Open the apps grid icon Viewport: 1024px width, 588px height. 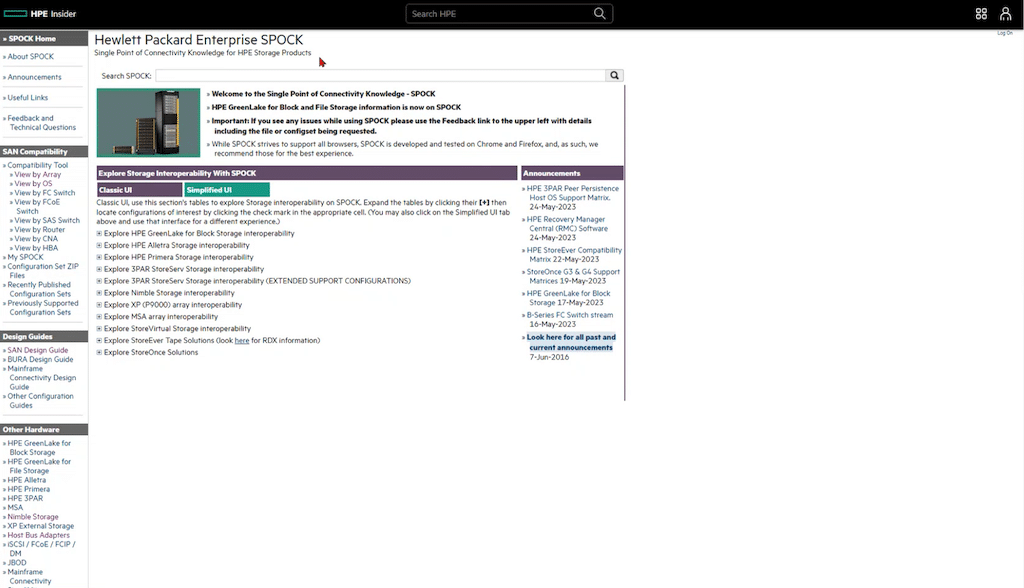tap(981, 14)
